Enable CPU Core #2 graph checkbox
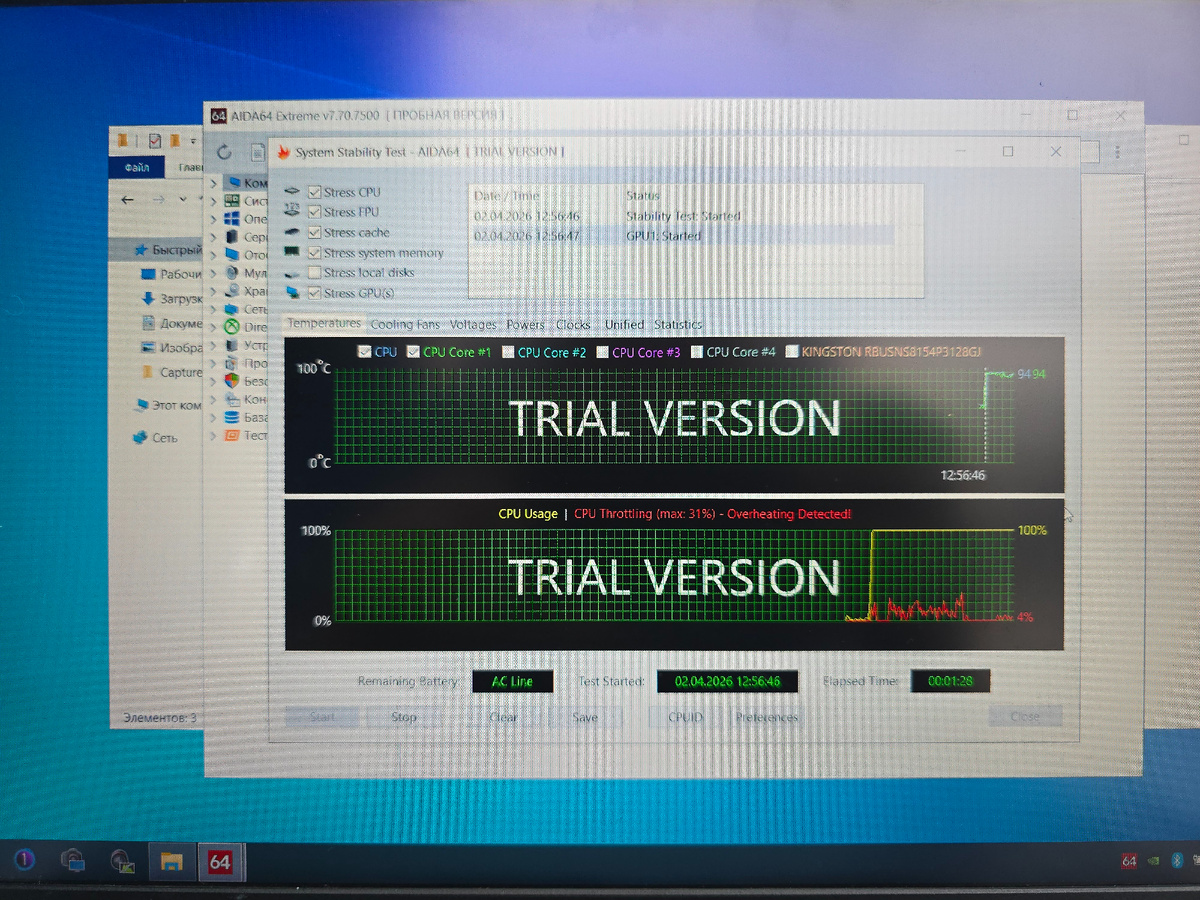The width and height of the screenshot is (1200, 900). pyautogui.click(x=508, y=352)
